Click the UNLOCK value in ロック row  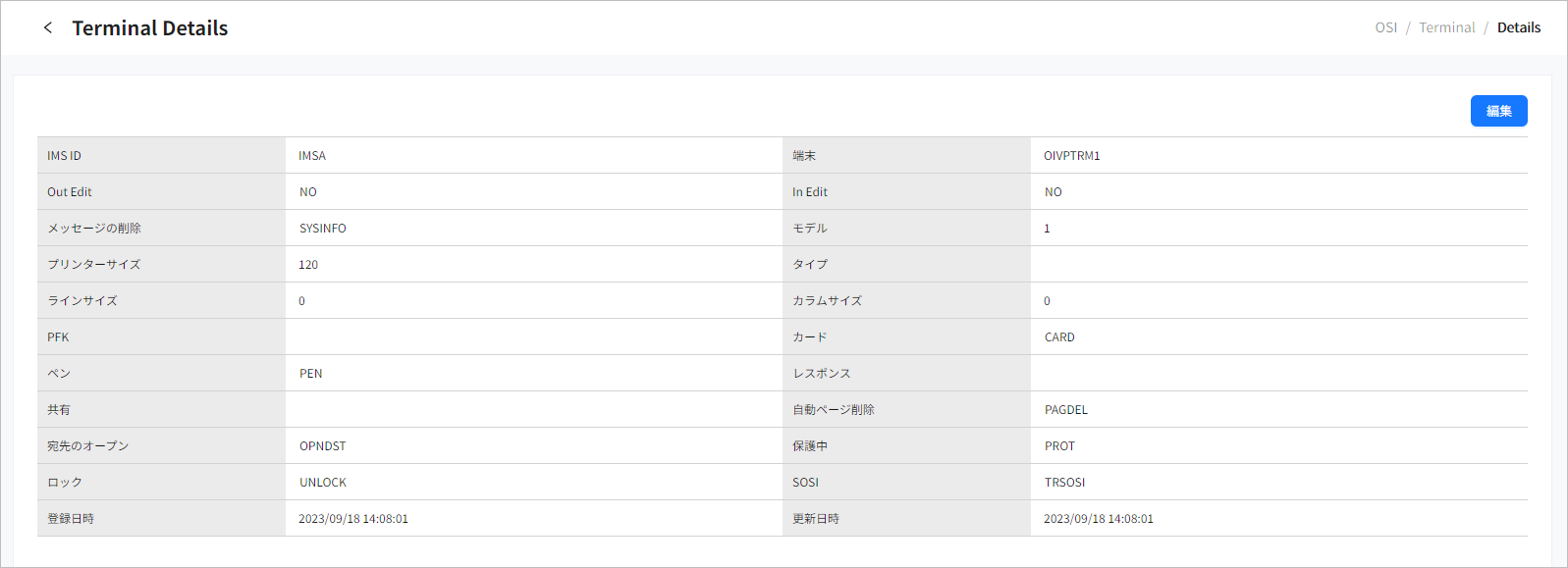click(x=322, y=483)
